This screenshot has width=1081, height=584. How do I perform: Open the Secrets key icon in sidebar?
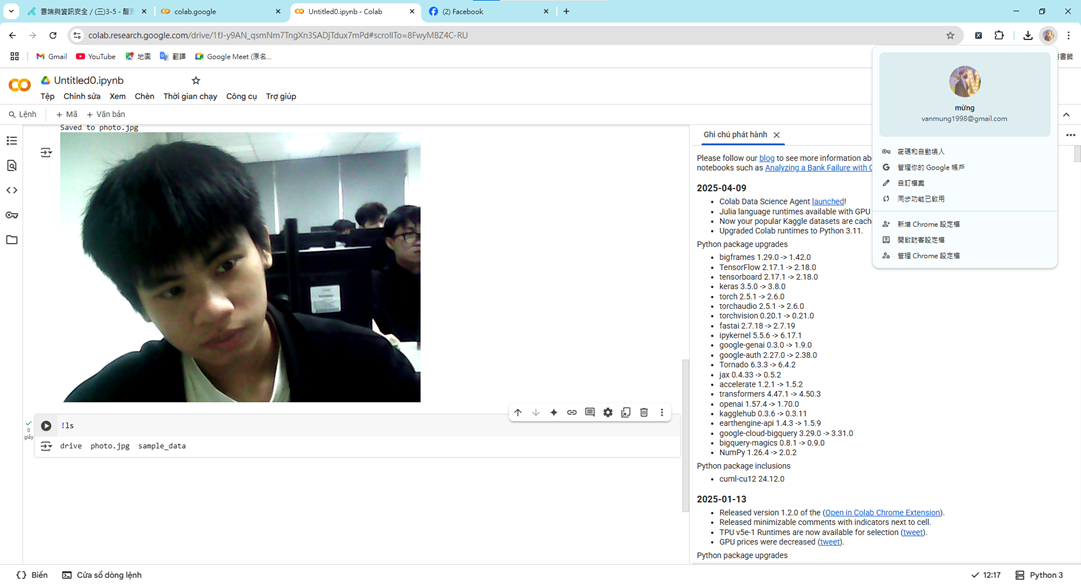click(x=12, y=215)
